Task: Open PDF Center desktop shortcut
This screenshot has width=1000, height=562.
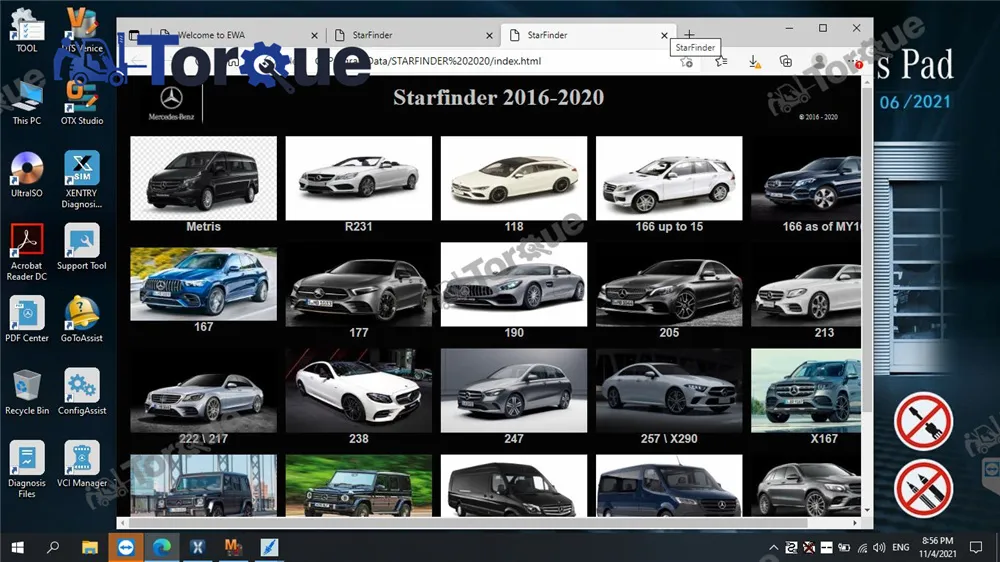Action: coord(27,319)
